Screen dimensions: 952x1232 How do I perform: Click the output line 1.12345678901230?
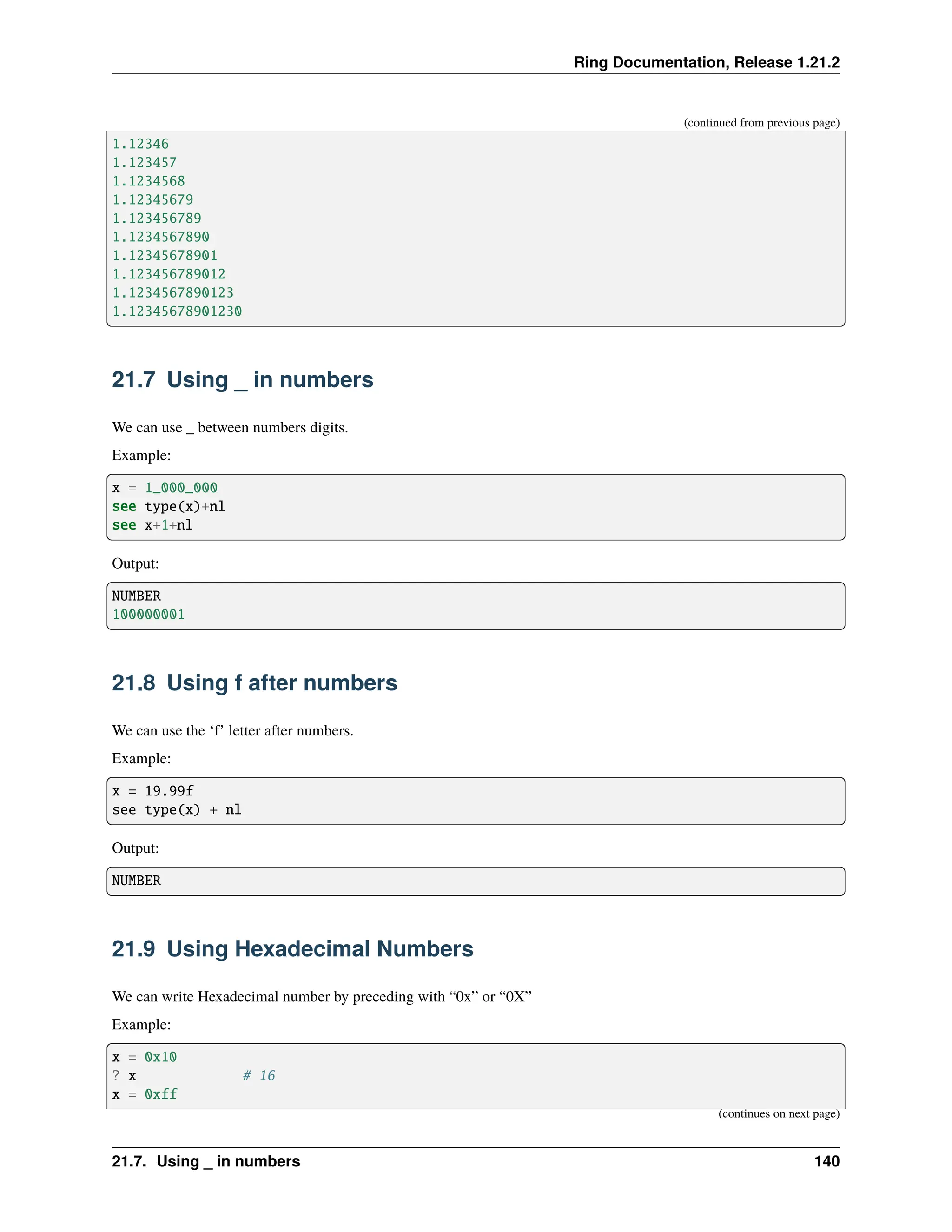pos(177,311)
